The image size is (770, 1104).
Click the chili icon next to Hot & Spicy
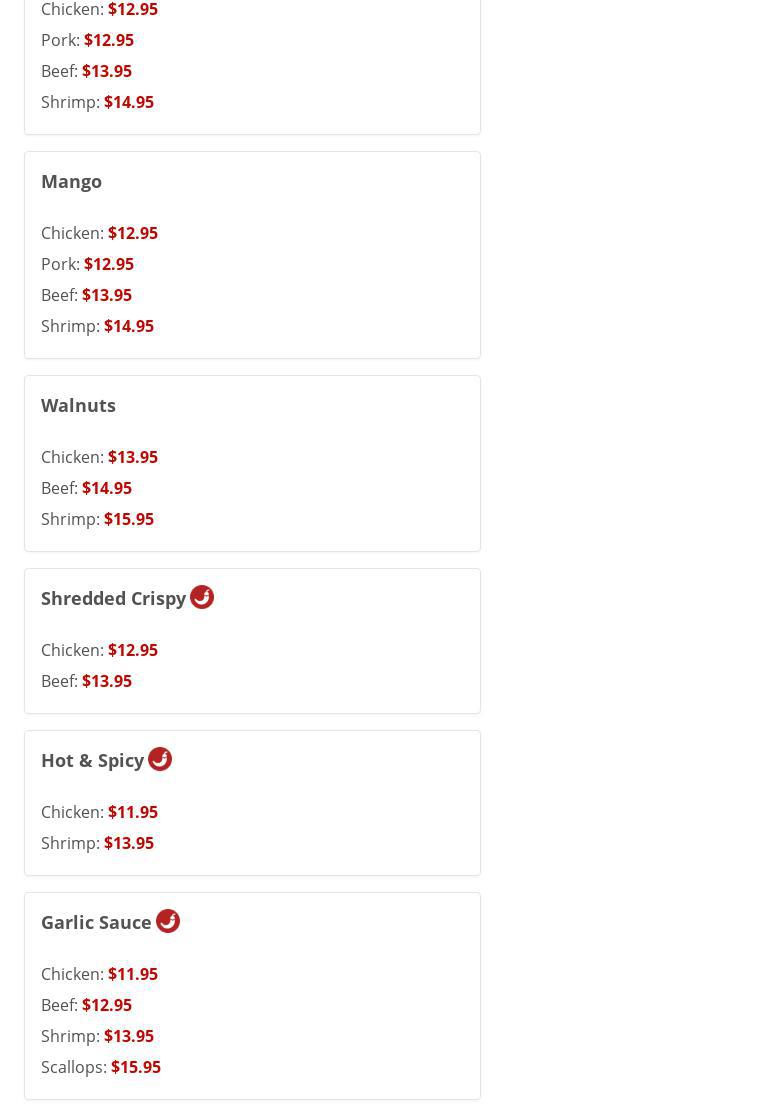[160, 759]
